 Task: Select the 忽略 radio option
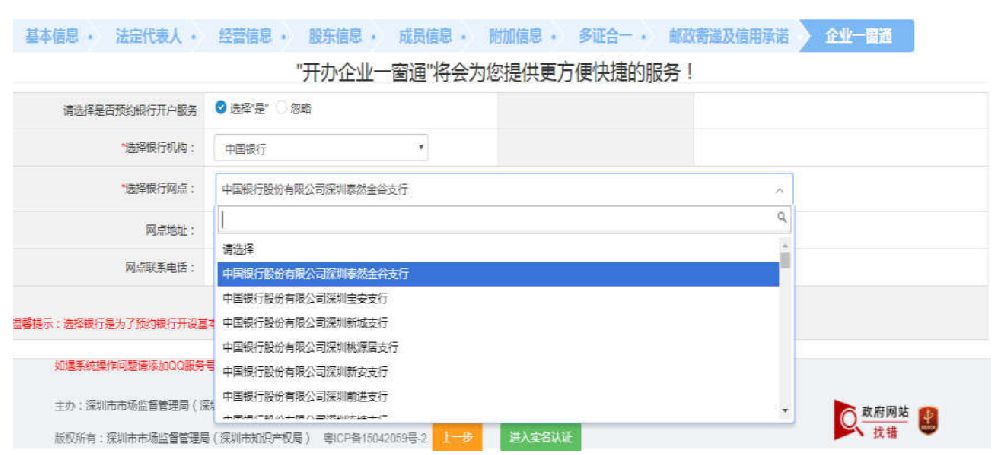pyautogui.click(x=281, y=108)
